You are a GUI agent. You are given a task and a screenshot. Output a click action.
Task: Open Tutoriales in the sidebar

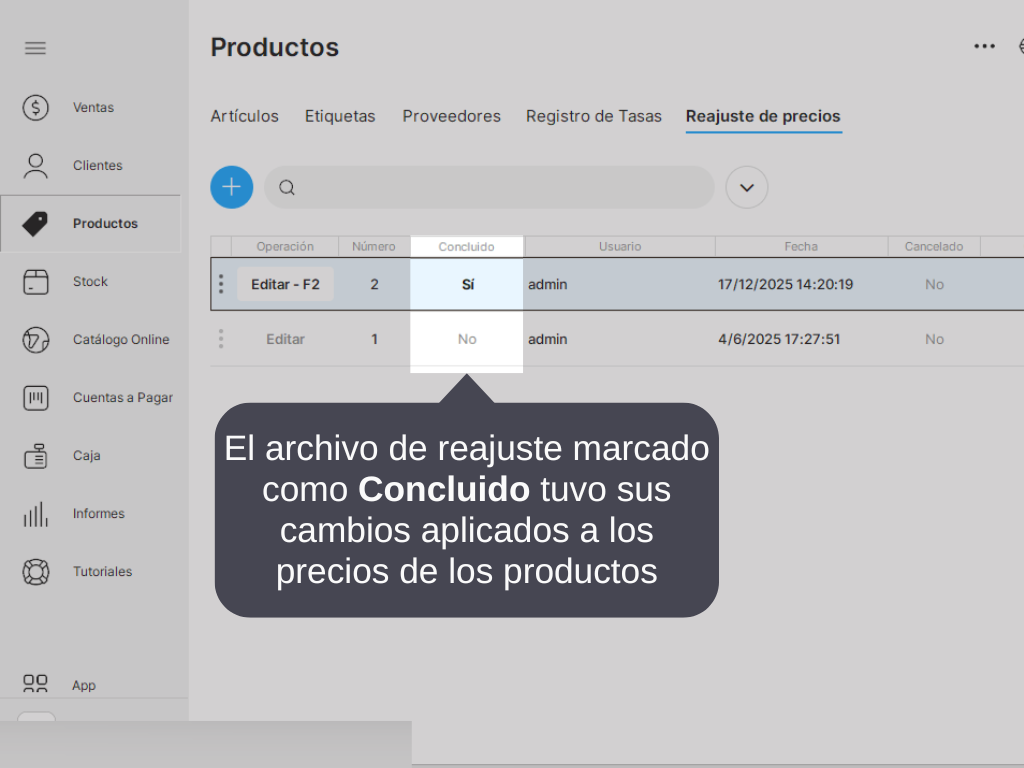click(x=103, y=571)
